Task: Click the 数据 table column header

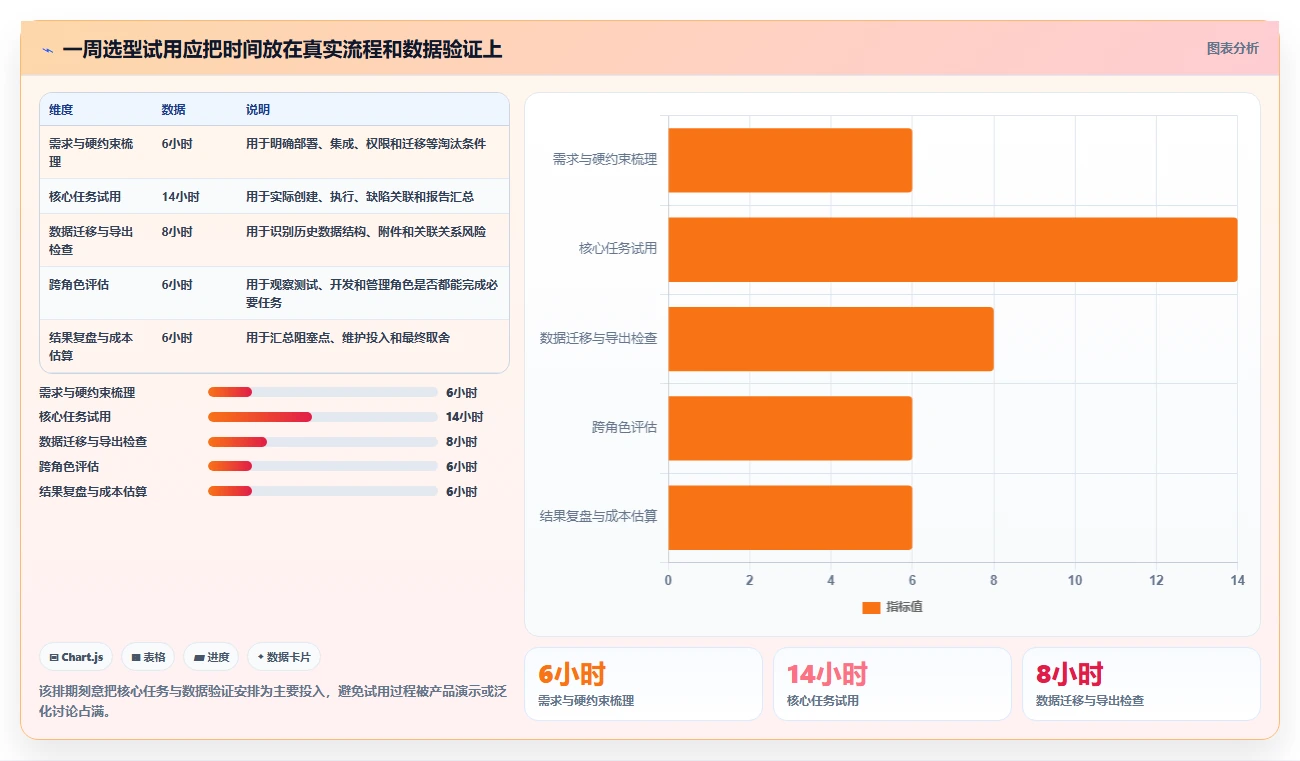Action: [x=173, y=110]
